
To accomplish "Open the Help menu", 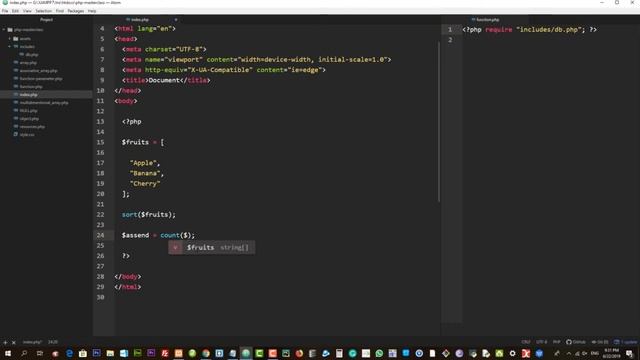I will click(92, 11).
